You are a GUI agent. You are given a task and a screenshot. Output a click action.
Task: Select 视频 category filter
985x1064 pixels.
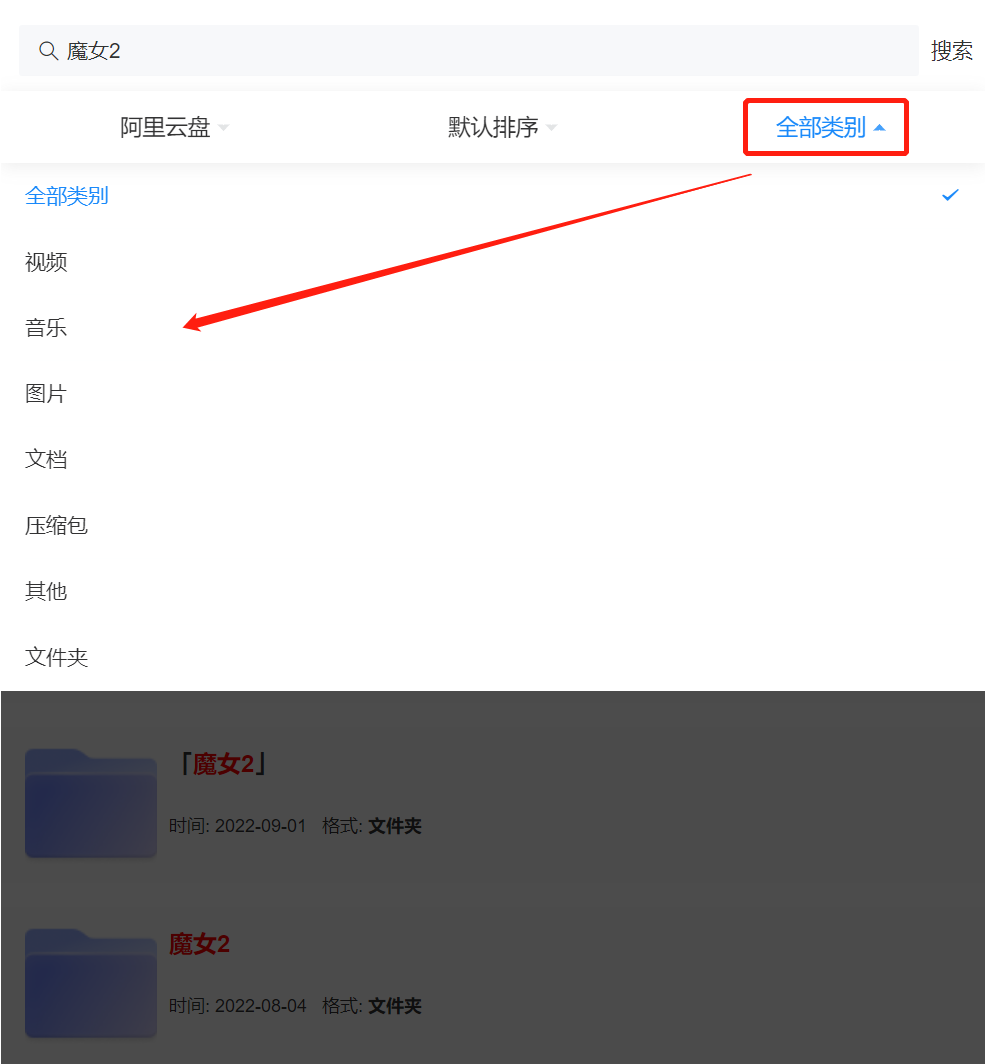click(x=46, y=262)
